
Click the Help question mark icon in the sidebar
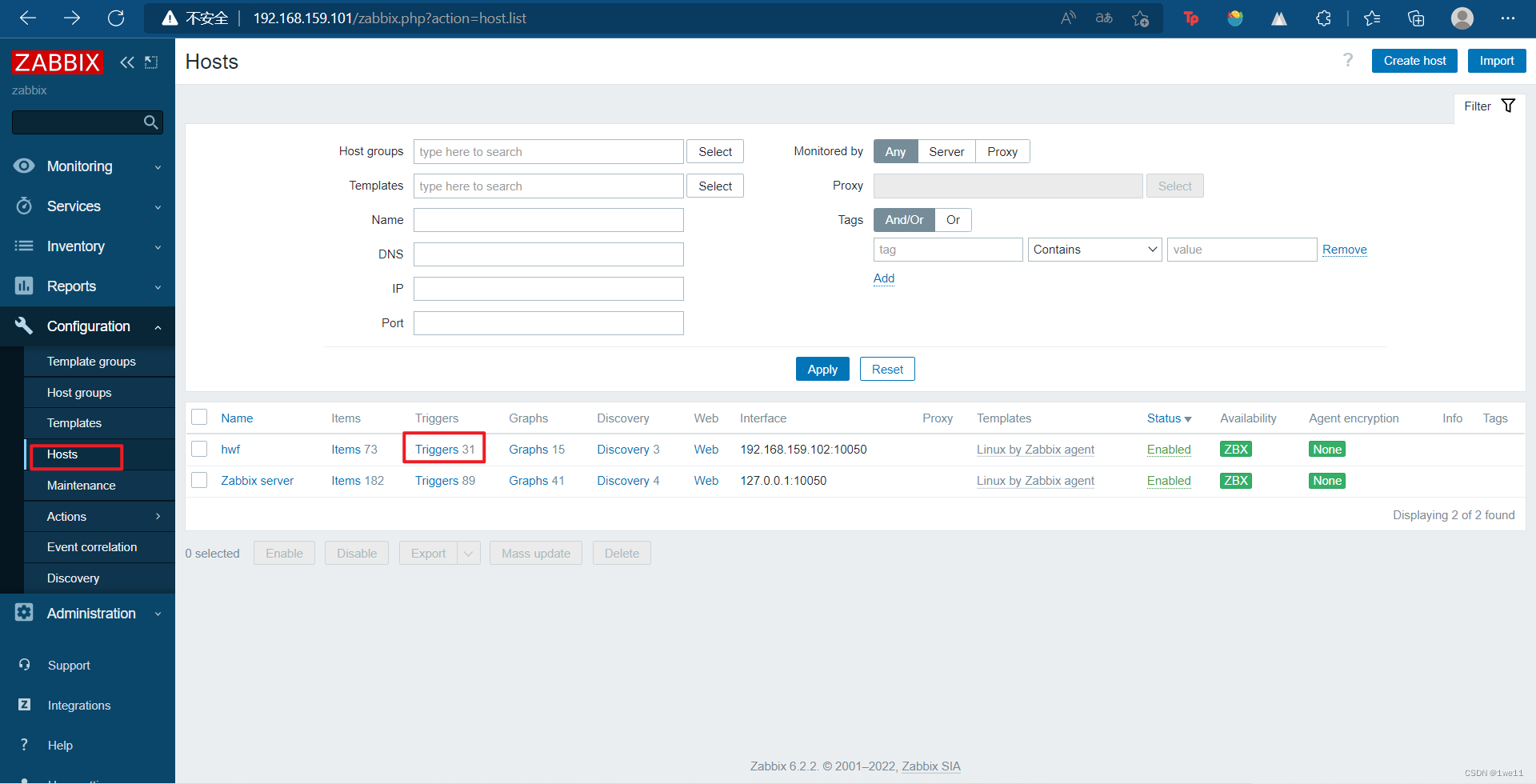click(x=25, y=745)
